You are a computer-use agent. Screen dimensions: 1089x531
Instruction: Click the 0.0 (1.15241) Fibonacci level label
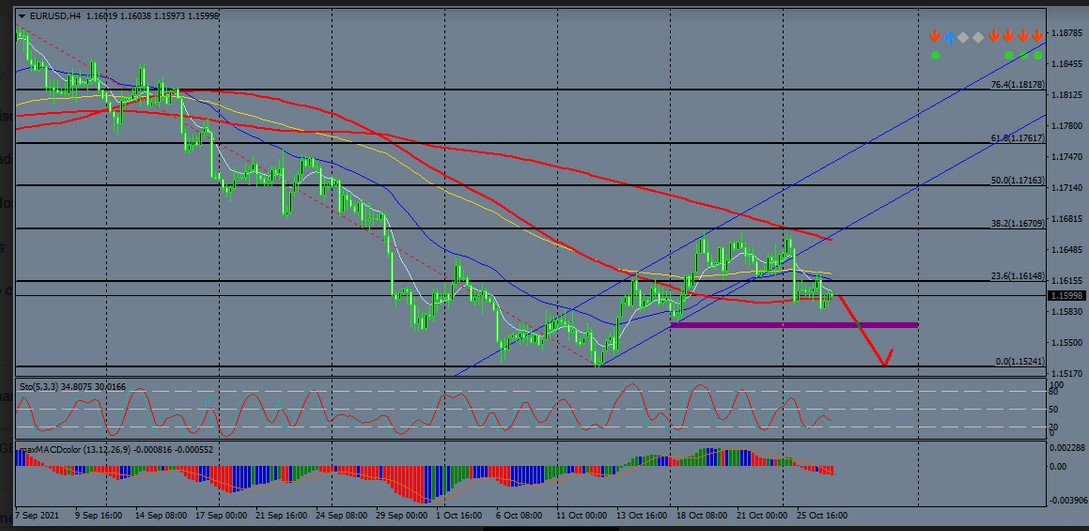tap(1021, 362)
